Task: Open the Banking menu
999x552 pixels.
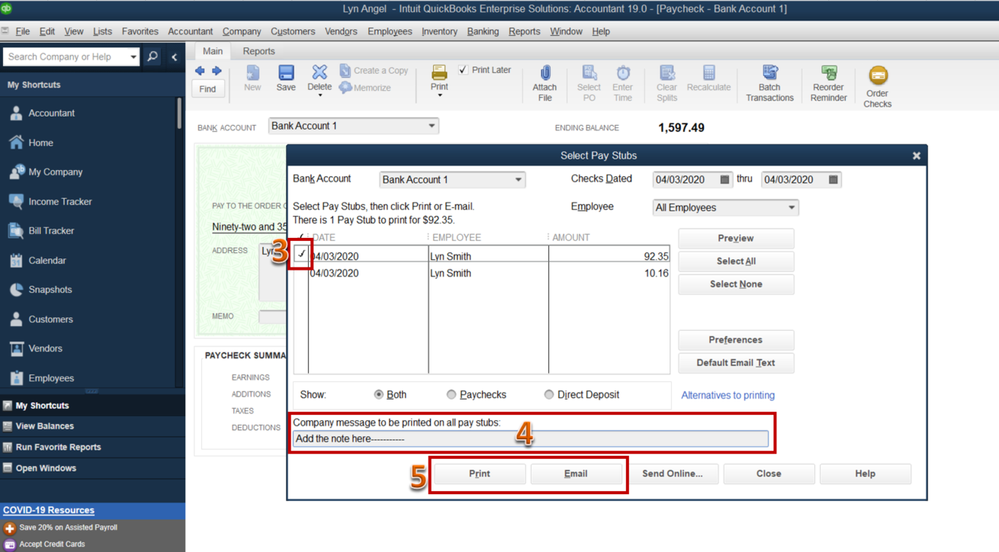Action: pos(482,31)
